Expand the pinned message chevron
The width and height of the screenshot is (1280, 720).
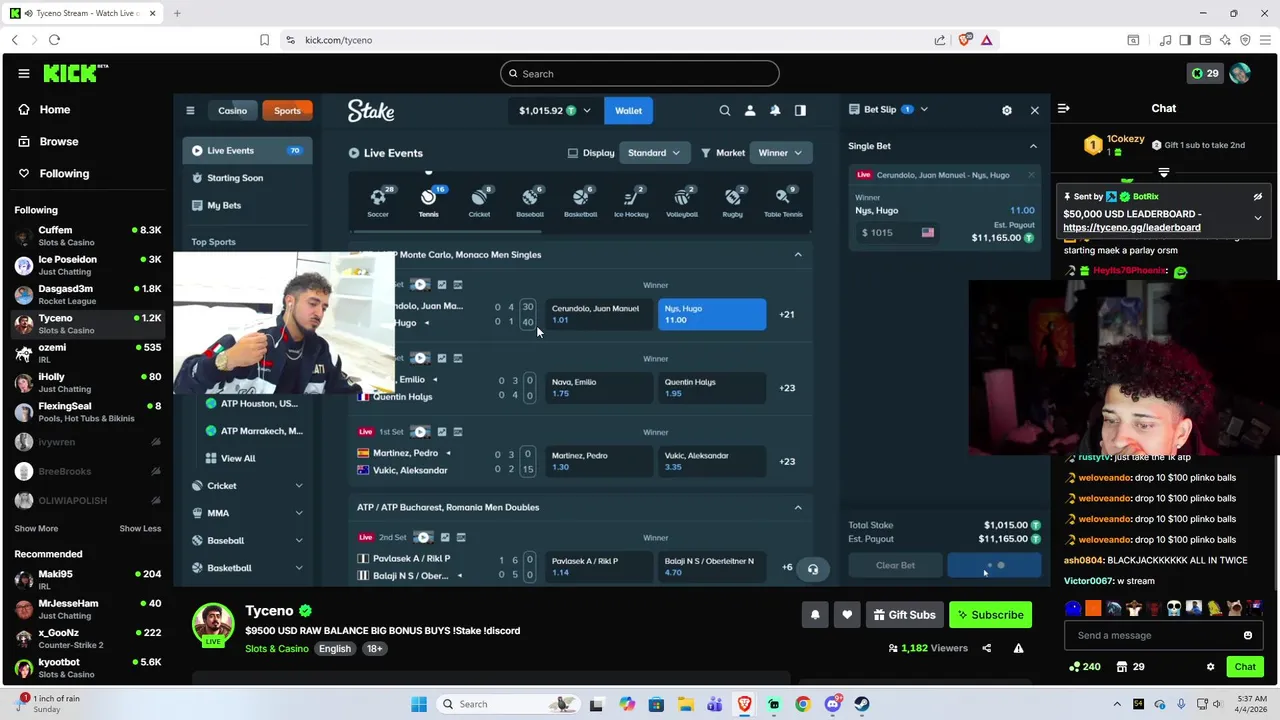click(x=1258, y=217)
